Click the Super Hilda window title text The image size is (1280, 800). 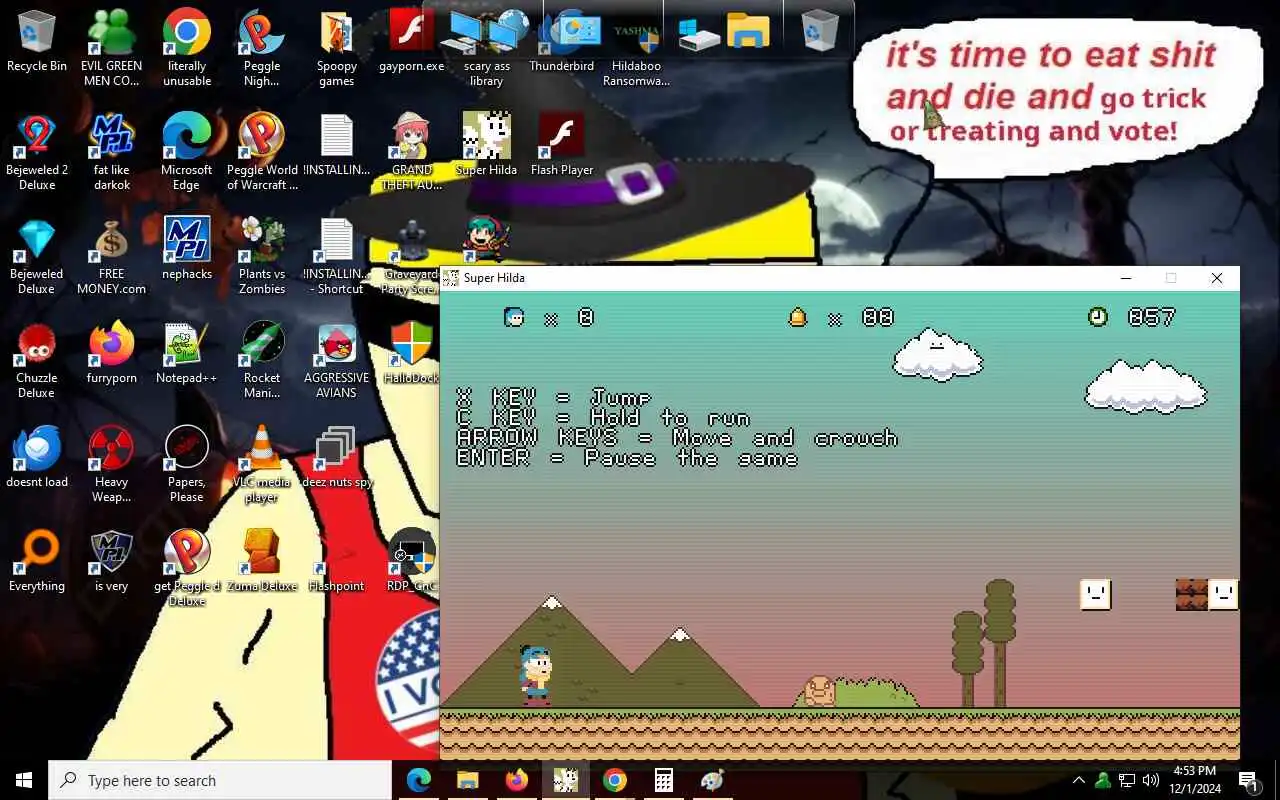point(494,278)
